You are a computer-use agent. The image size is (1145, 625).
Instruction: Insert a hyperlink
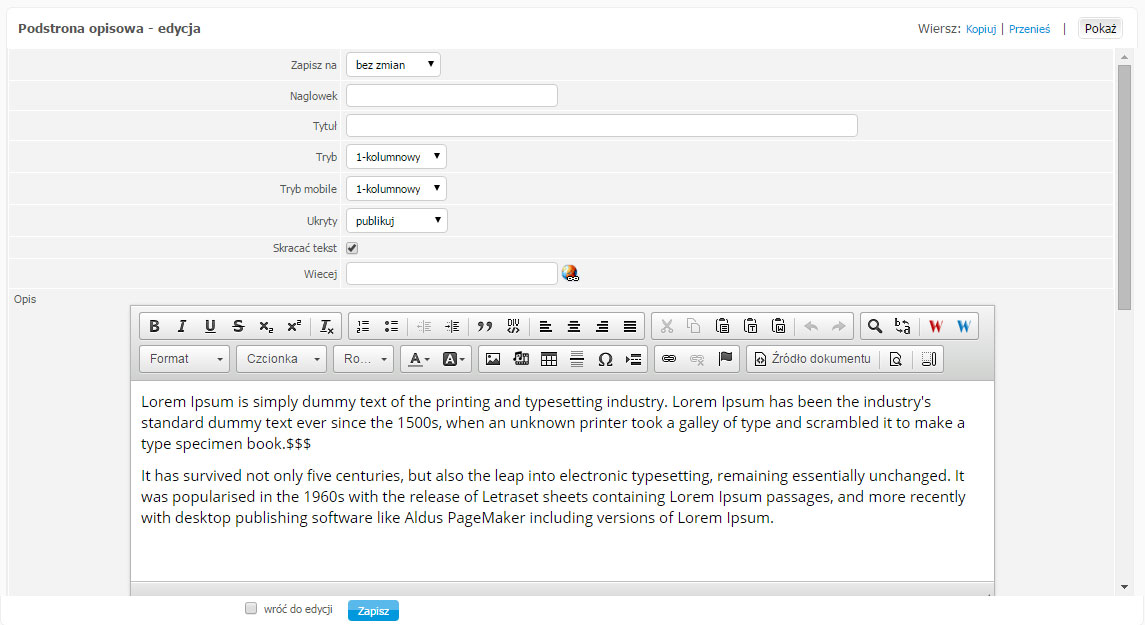669,359
